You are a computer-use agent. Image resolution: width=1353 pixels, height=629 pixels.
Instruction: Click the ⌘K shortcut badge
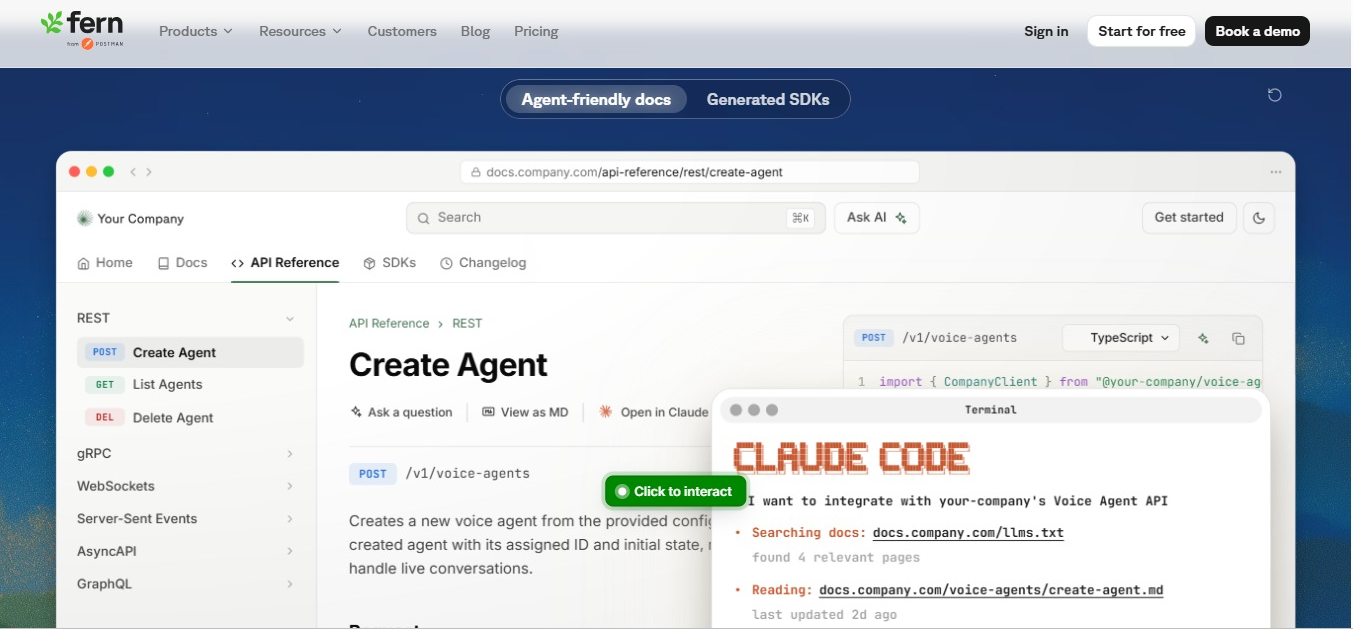[800, 218]
